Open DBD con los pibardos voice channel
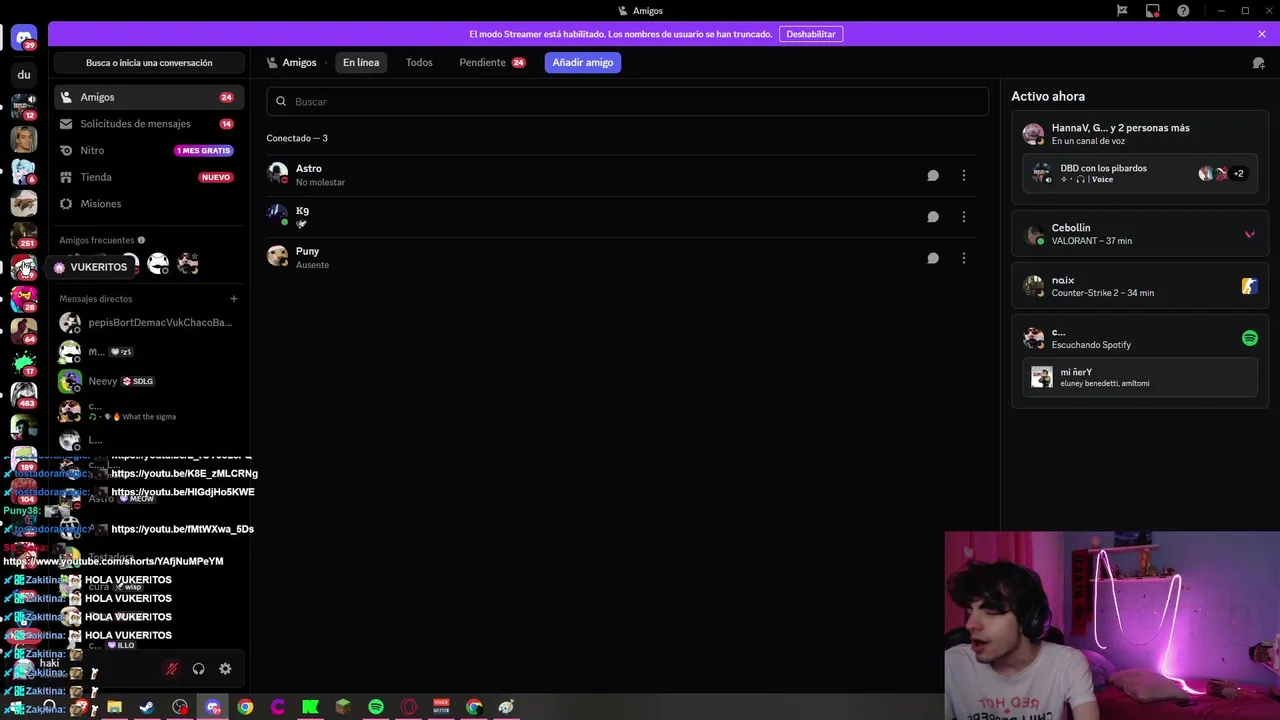This screenshot has height=720, width=1280. click(x=1140, y=173)
